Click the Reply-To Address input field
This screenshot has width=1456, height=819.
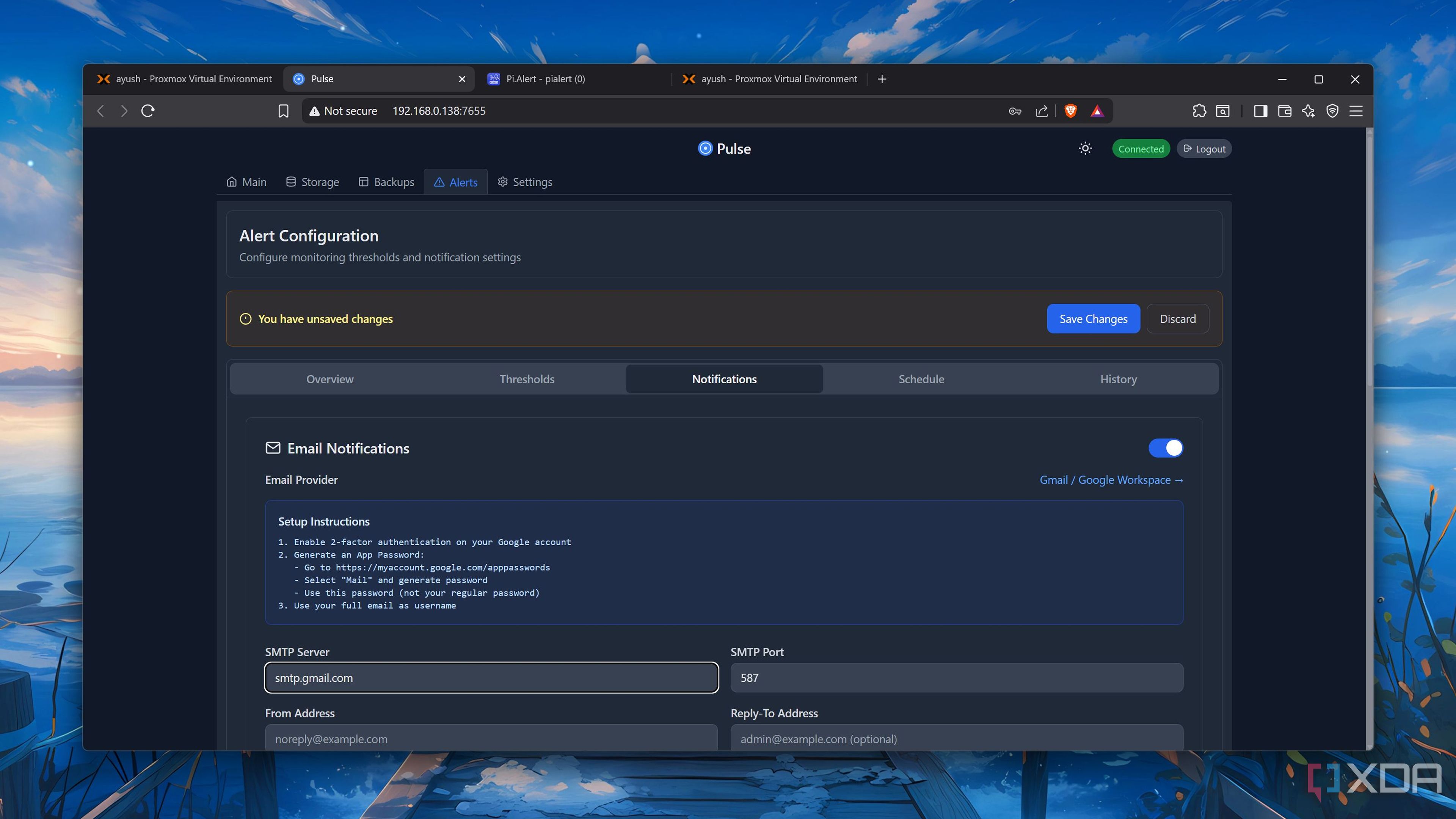(x=956, y=737)
